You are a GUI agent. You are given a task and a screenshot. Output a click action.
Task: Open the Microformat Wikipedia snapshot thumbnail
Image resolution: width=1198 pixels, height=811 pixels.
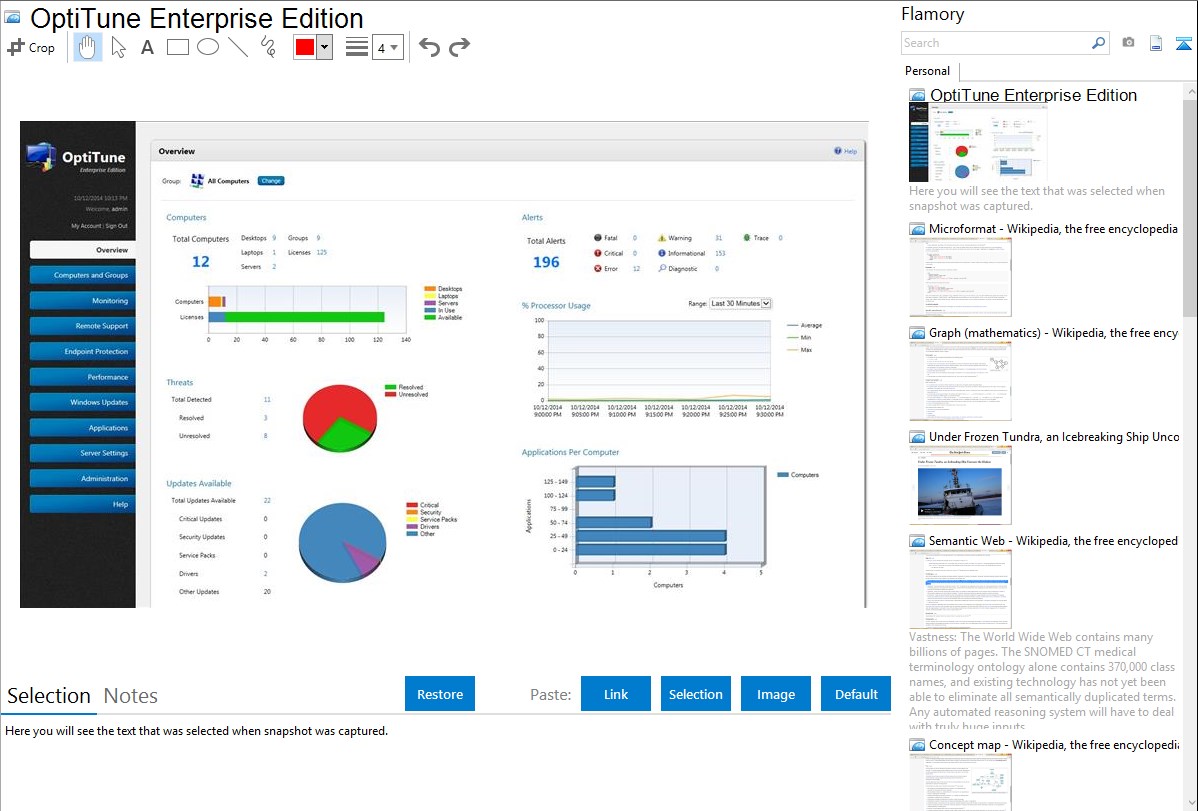pyautogui.click(x=960, y=277)
